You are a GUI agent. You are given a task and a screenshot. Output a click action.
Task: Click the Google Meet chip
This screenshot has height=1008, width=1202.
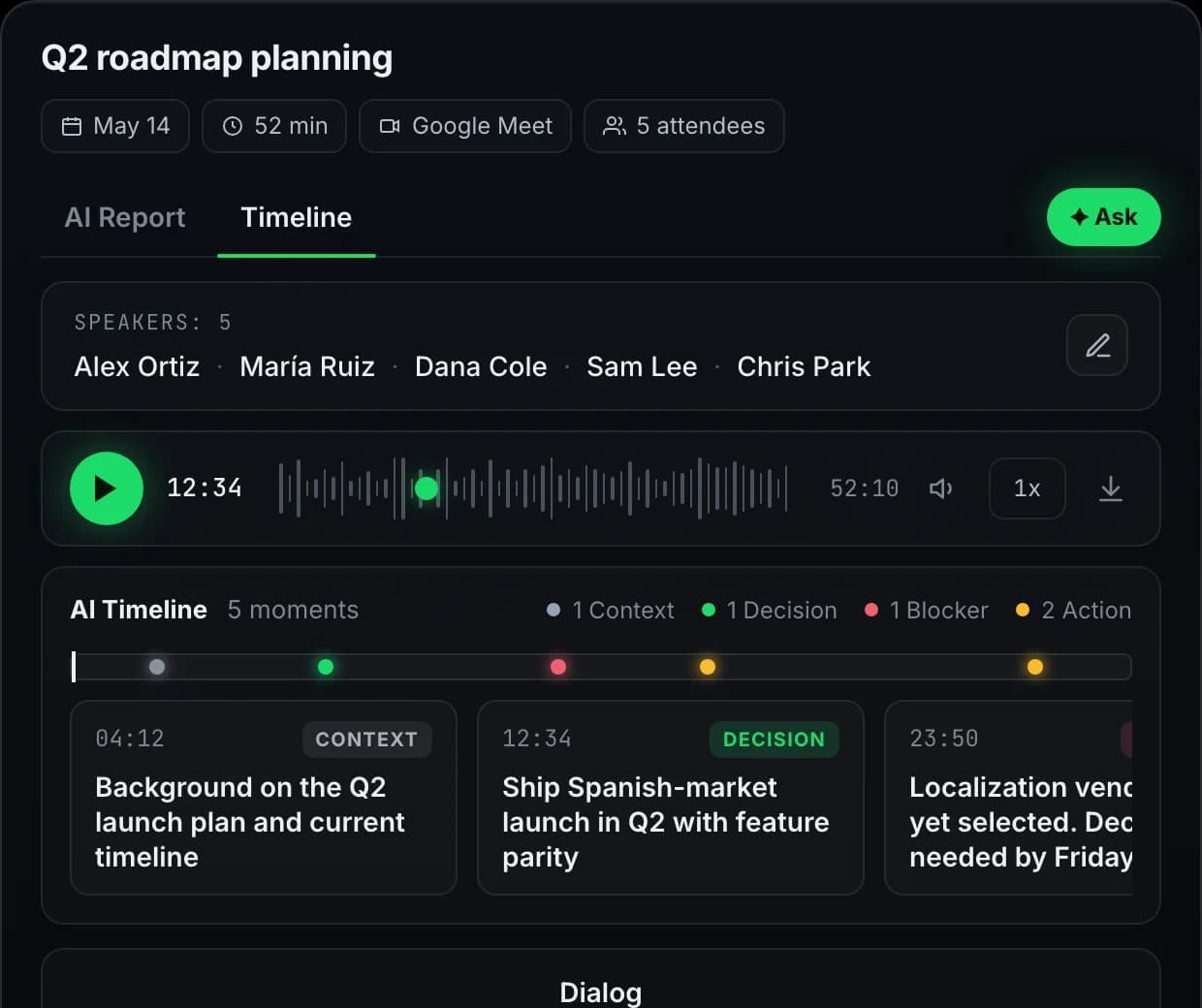pyautogui.click(x=465, y=126)
